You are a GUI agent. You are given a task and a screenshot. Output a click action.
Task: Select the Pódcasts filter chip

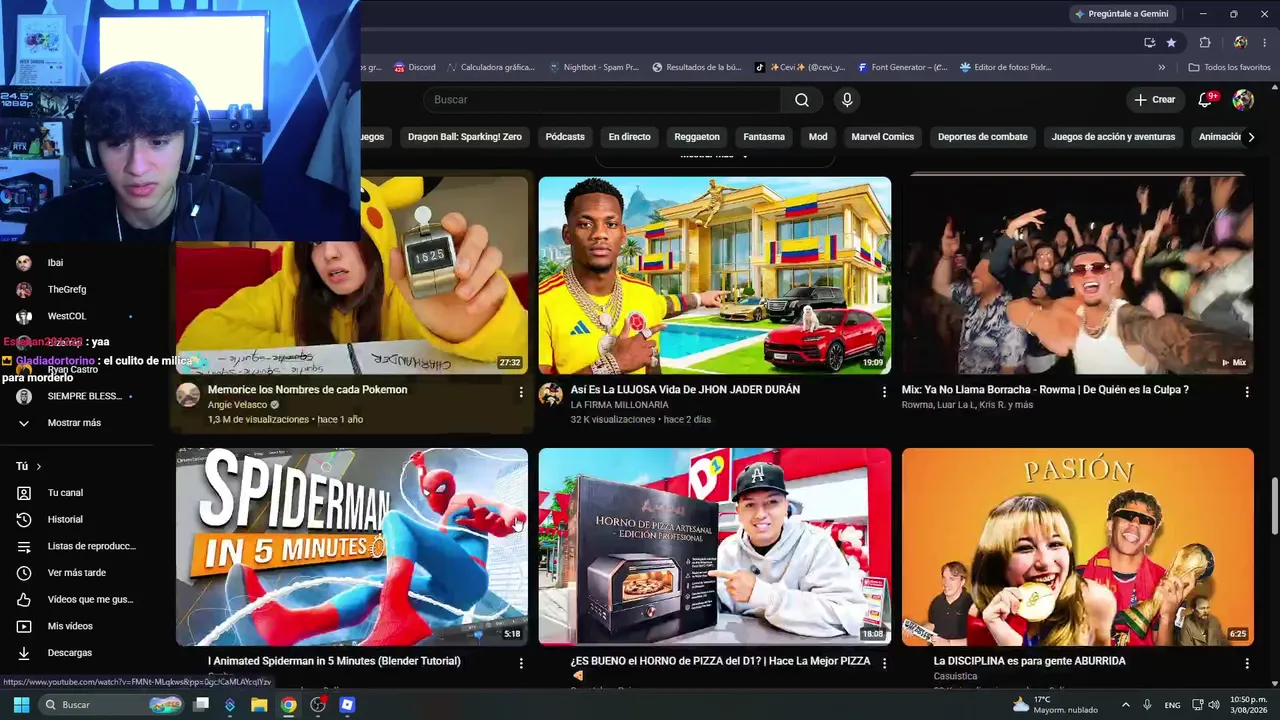[565, 137]
